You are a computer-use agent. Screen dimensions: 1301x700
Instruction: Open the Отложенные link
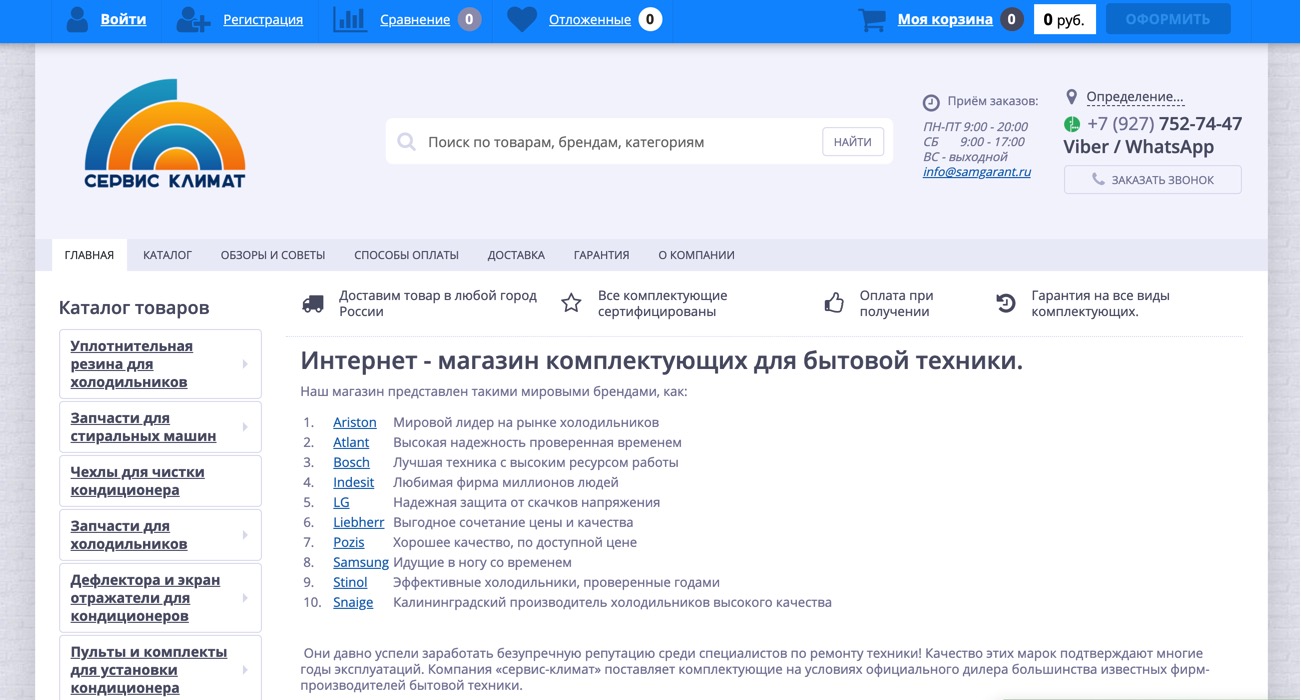tap(590, 19)
